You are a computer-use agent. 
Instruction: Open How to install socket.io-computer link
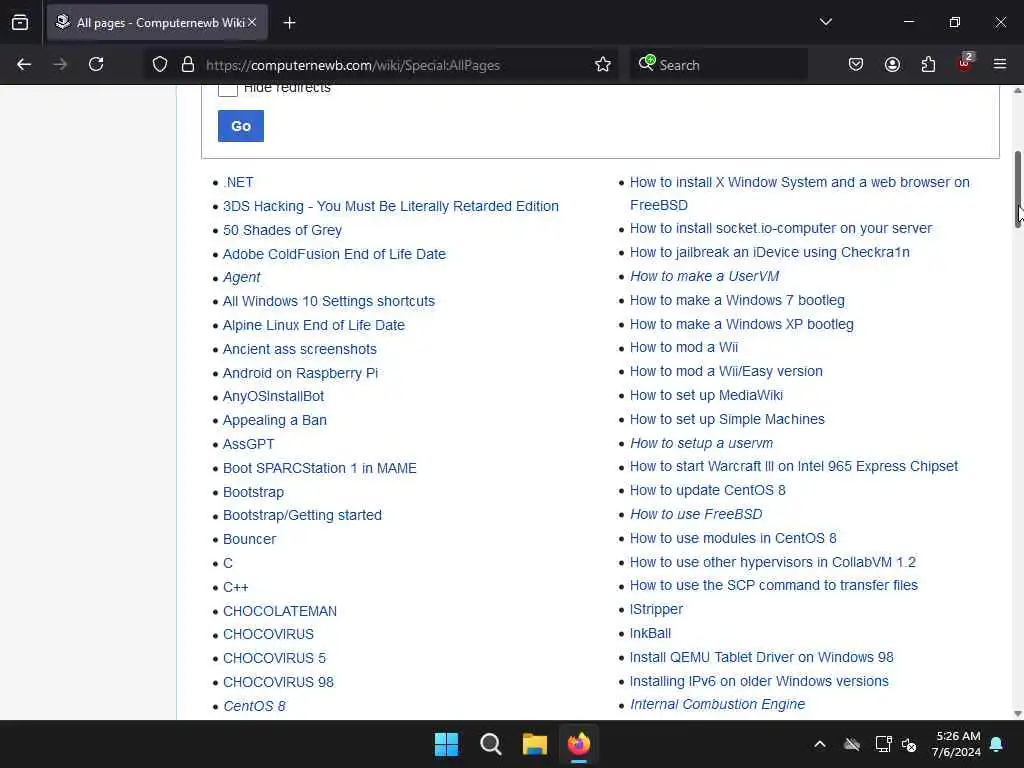pos(780,229)
